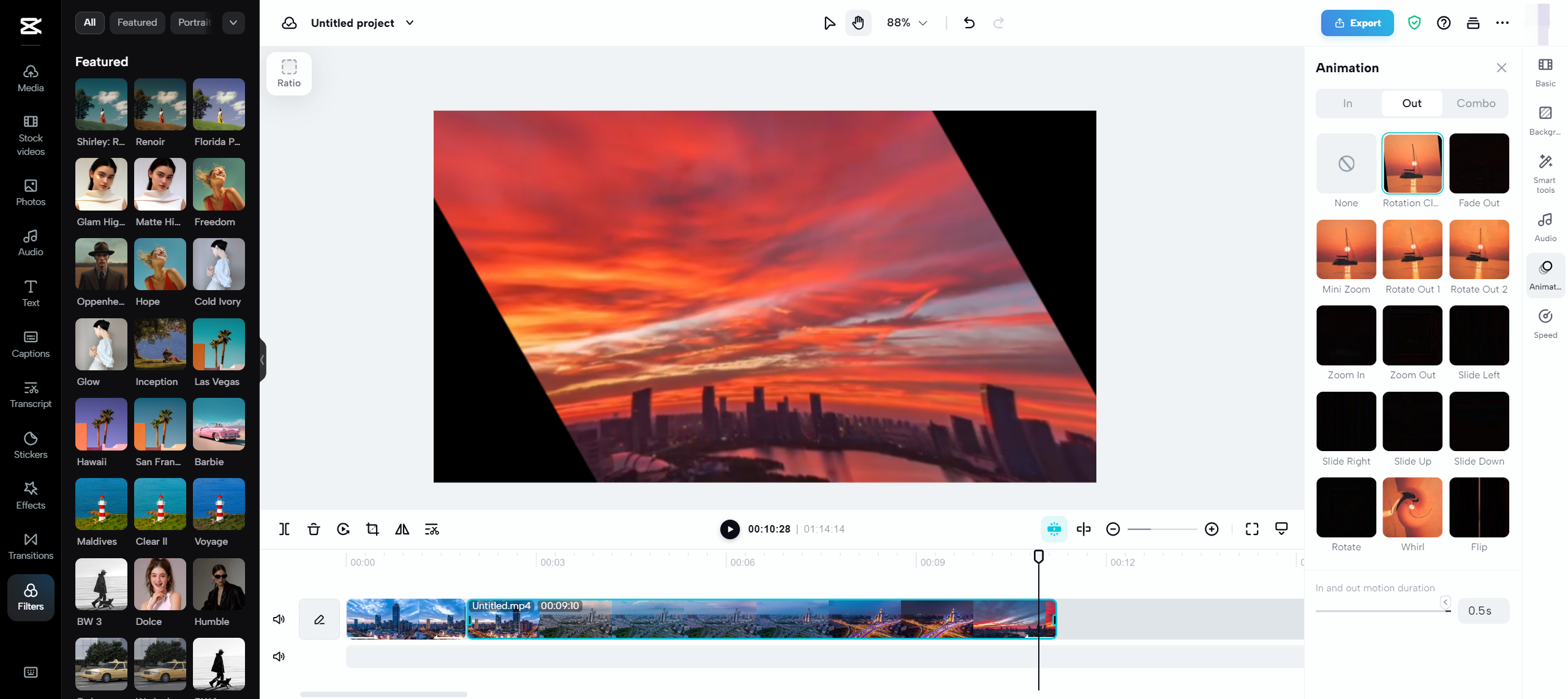Screen dimensions: 1568x699
Task: Expand the aspect ratio dropdown
Action: pos(288,72)
